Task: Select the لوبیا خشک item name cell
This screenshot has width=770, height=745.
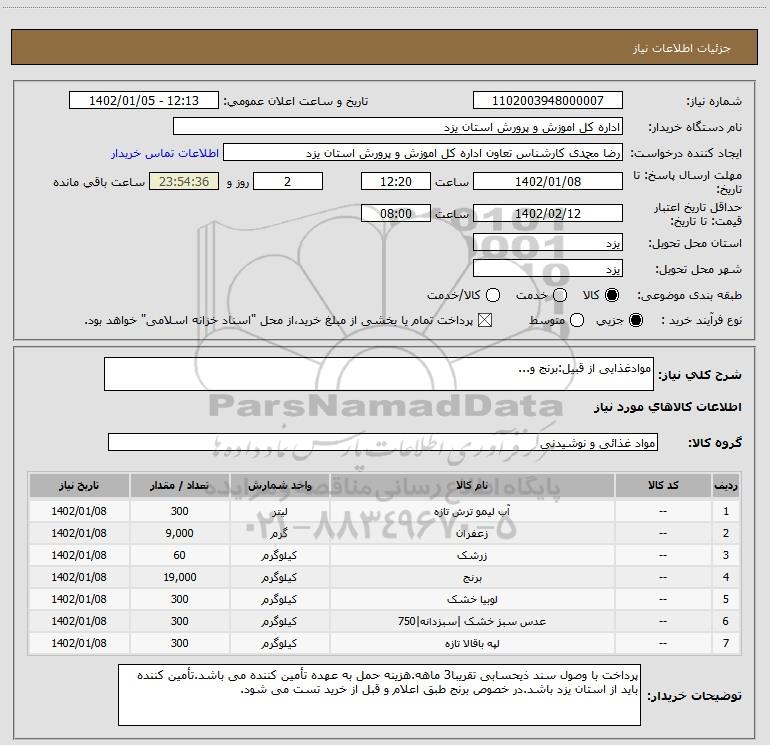Action: [472, 600]
